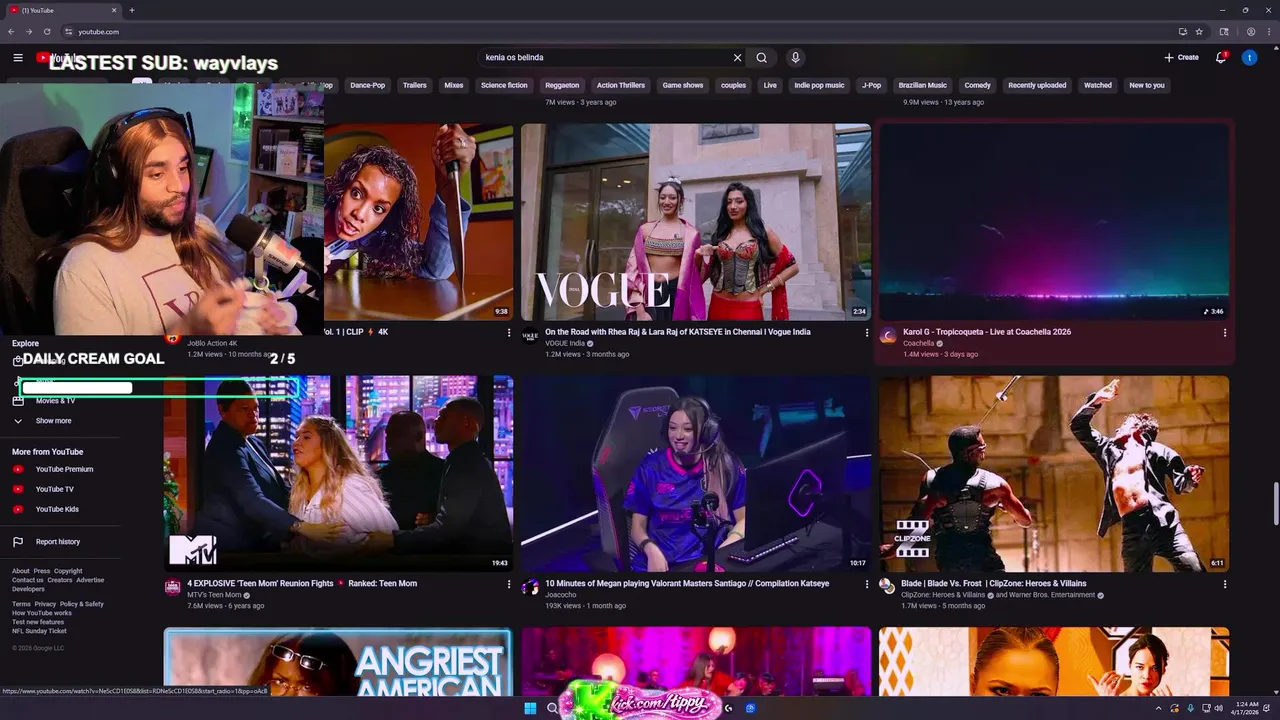Play the Karol G Coachella thumbnail
The image size is (1280, 720).
pos(1054,222)
